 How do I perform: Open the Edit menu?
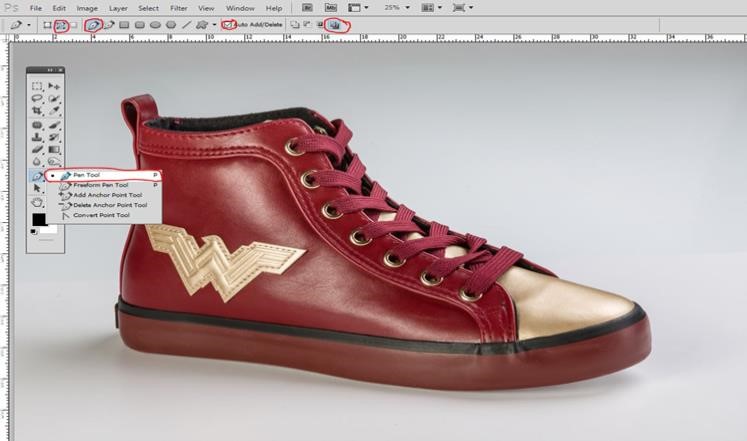point(59,8)
